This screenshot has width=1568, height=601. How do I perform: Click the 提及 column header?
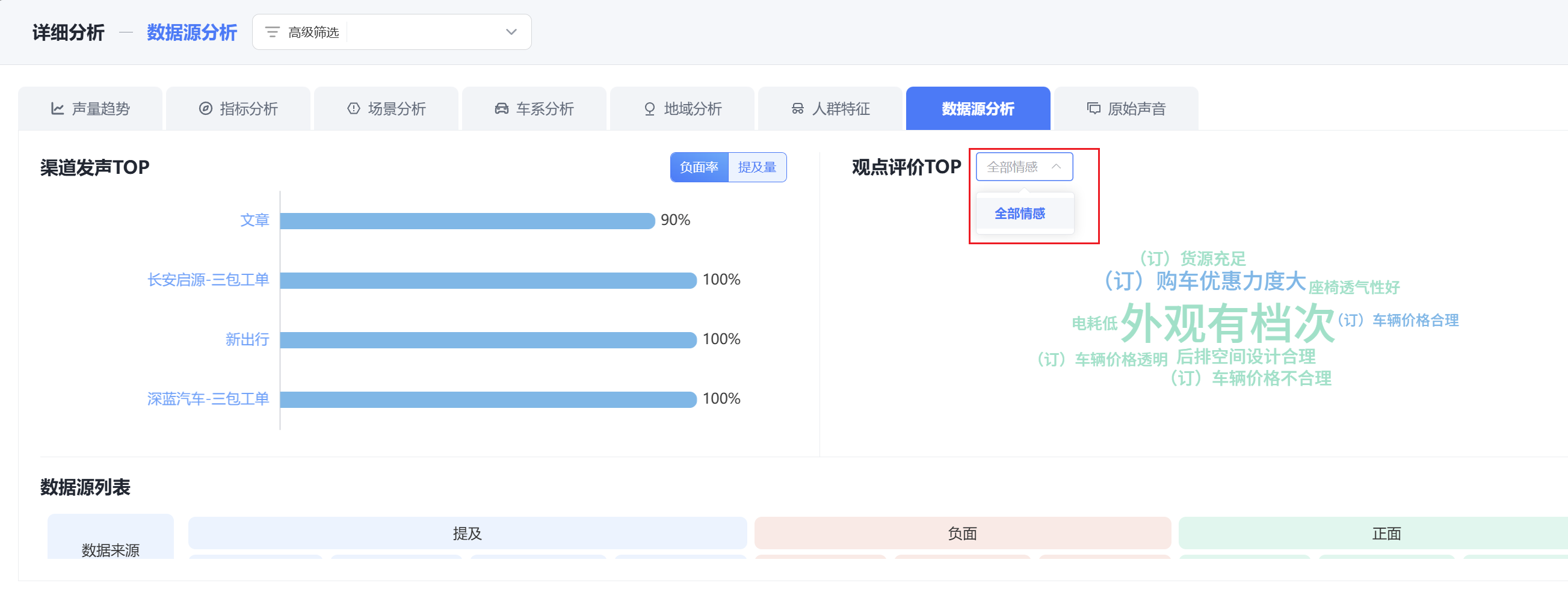tap(467, 534)
